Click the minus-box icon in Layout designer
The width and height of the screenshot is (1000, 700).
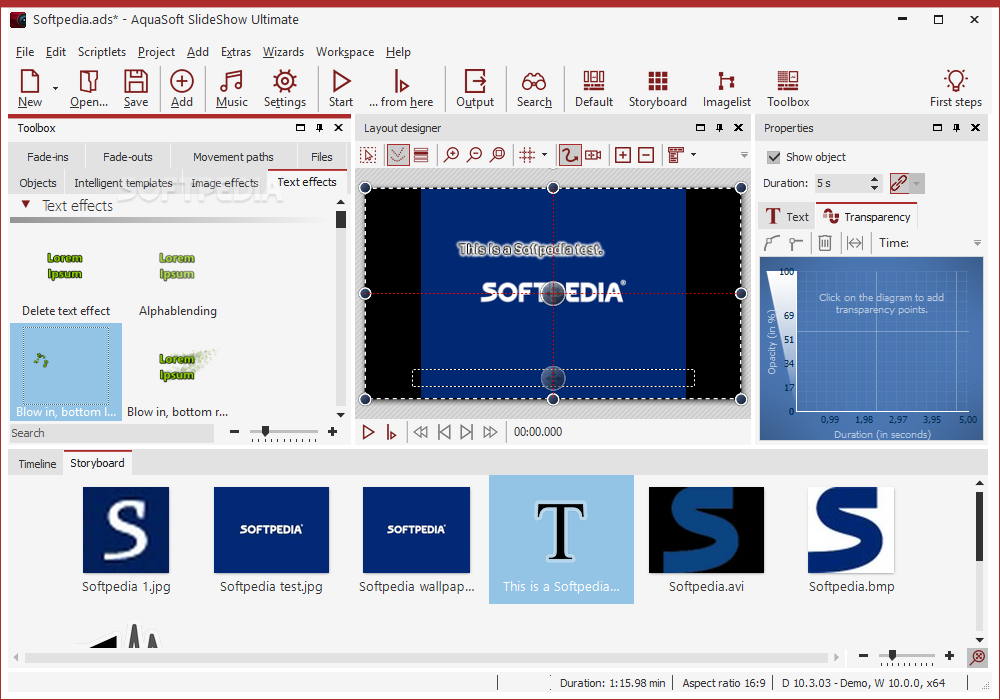pyautogui.click(x=646, y=155)
